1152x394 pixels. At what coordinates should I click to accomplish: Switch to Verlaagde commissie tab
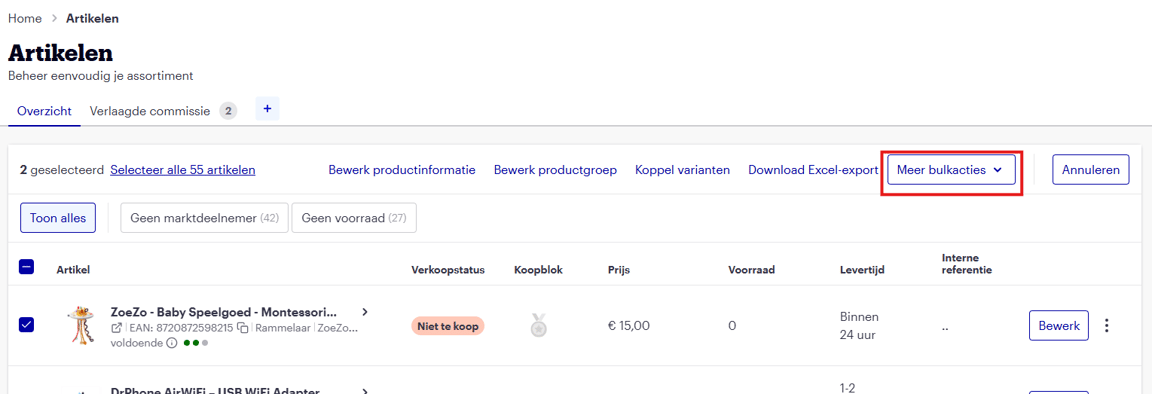151,112
